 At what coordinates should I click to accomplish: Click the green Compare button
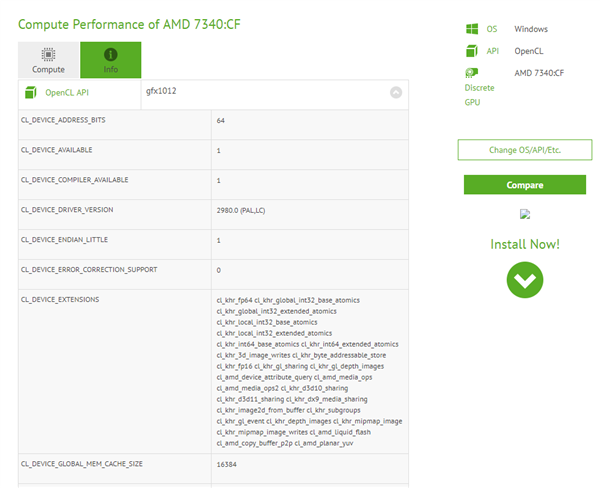(x=525, y=185)
